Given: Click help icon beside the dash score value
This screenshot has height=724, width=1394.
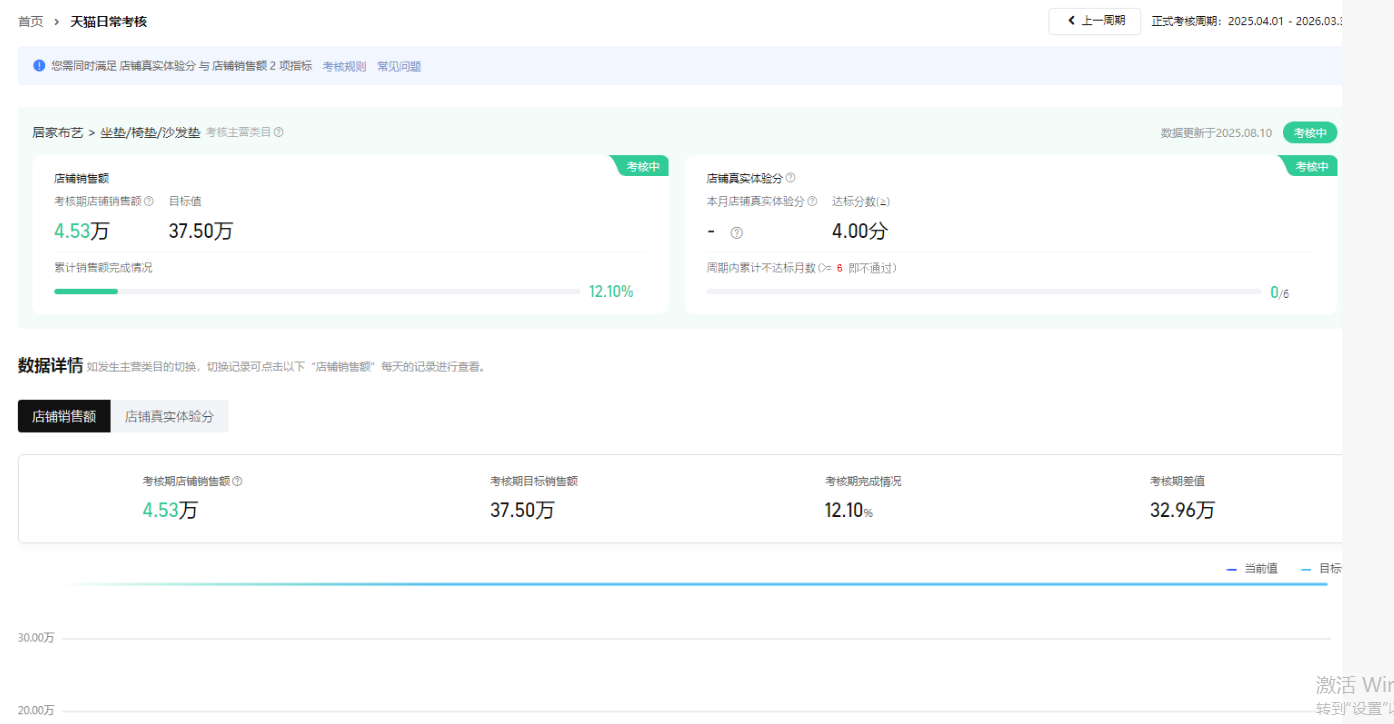Looking at the screenshot, I should tap(737, 233).
